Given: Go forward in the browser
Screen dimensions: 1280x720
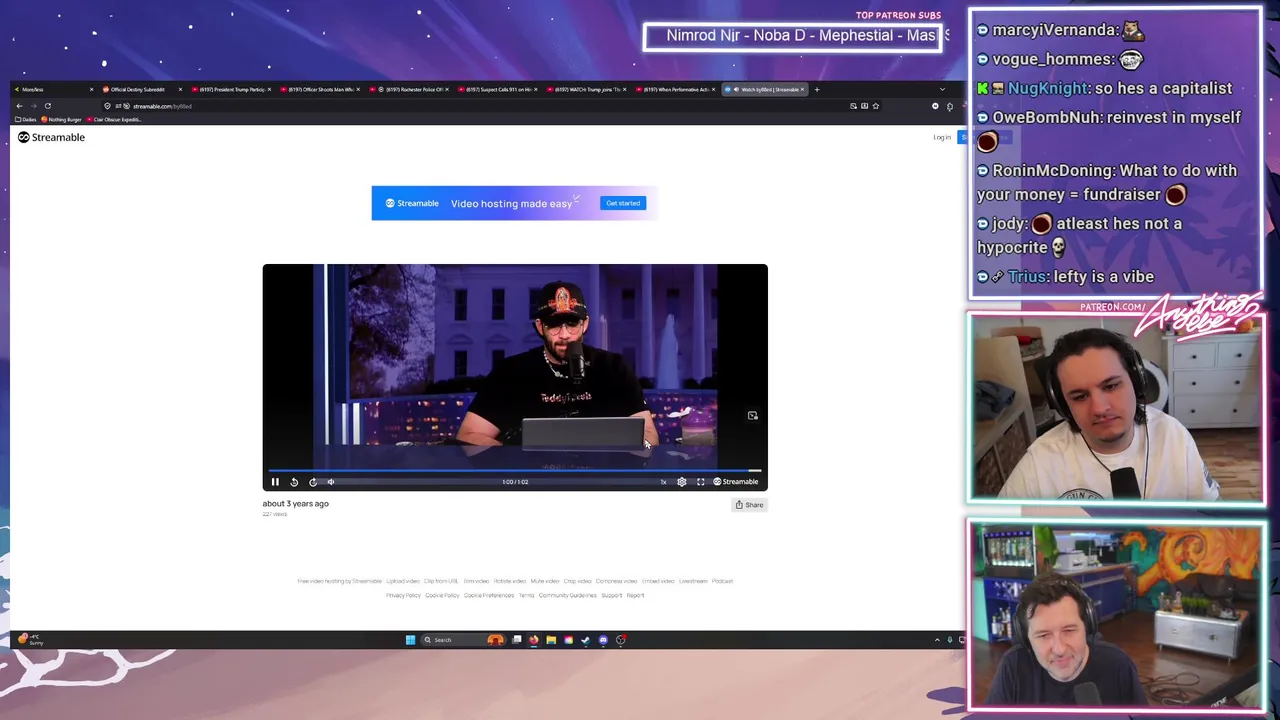Looking at the screenshot, I should (x=33, y=106).
